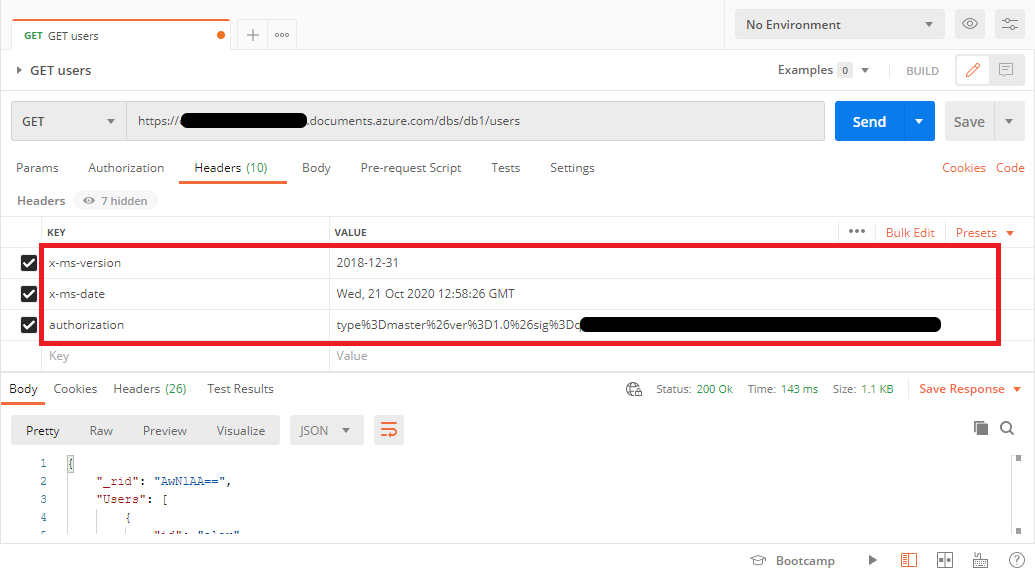Open Bootcamp graduation cap icon
Viewport: 1035px width, 574px height.
click(758, 560)
